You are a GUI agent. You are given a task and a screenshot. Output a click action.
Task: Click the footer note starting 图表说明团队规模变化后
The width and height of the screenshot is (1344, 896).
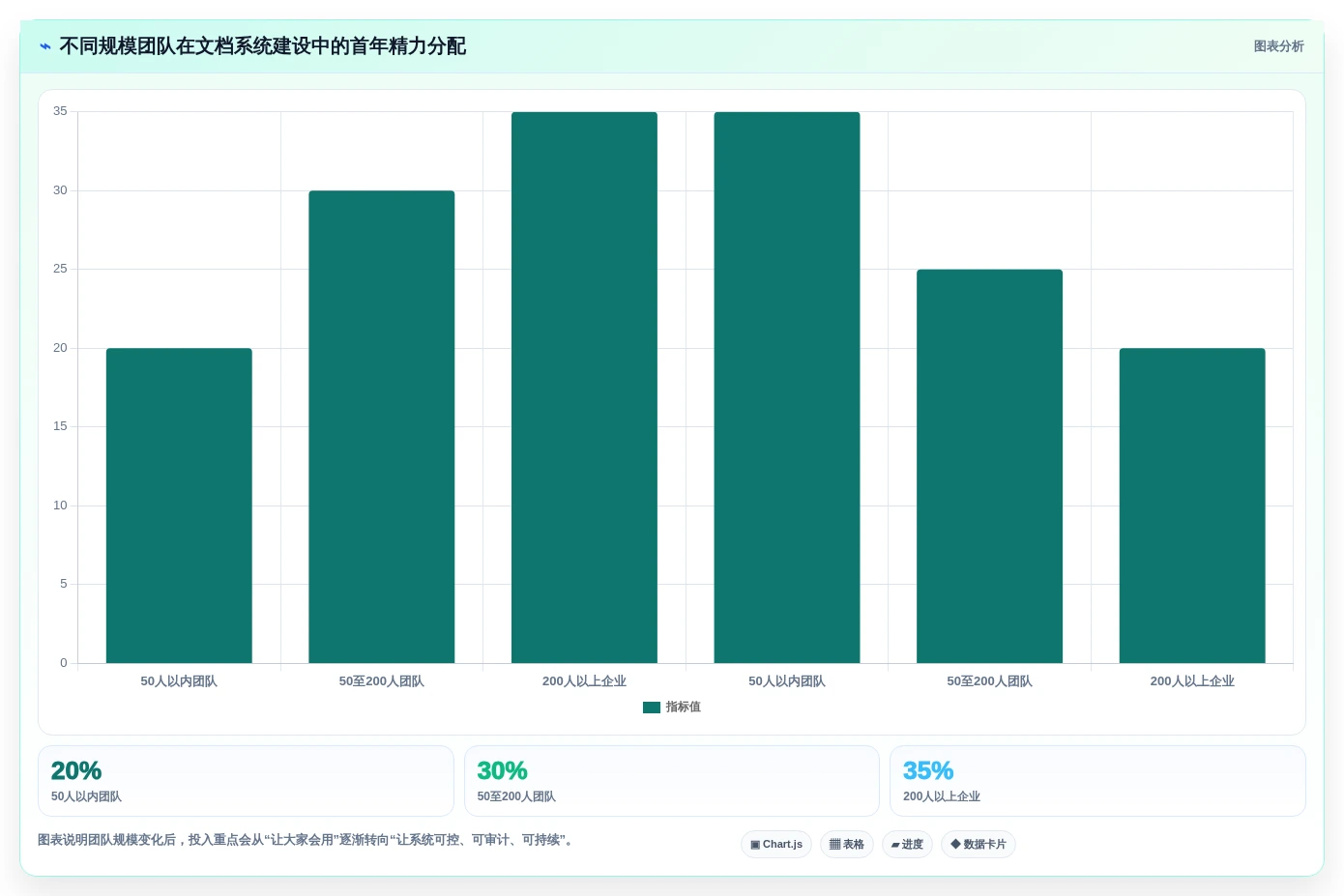point(307,840)
